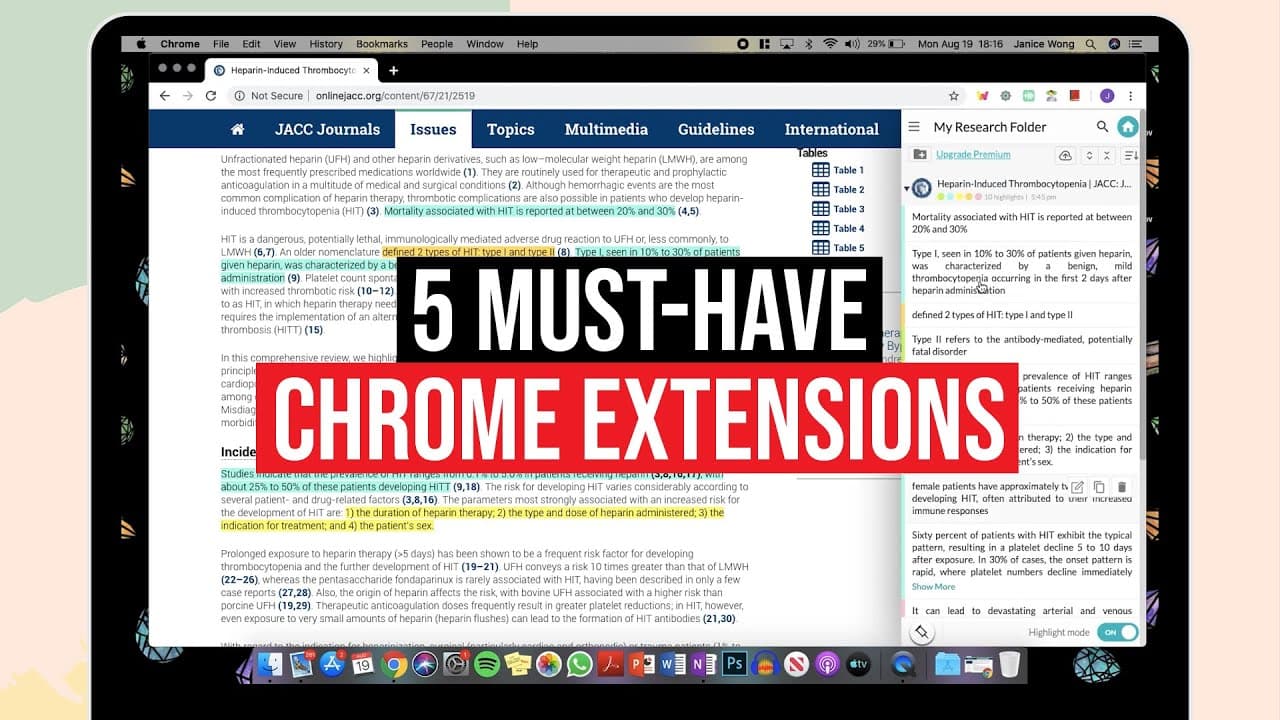1280x720 pixels.
Task: Open the Weava panel hamburger menu
Action: pyautogui.click(x=913, y=127)
